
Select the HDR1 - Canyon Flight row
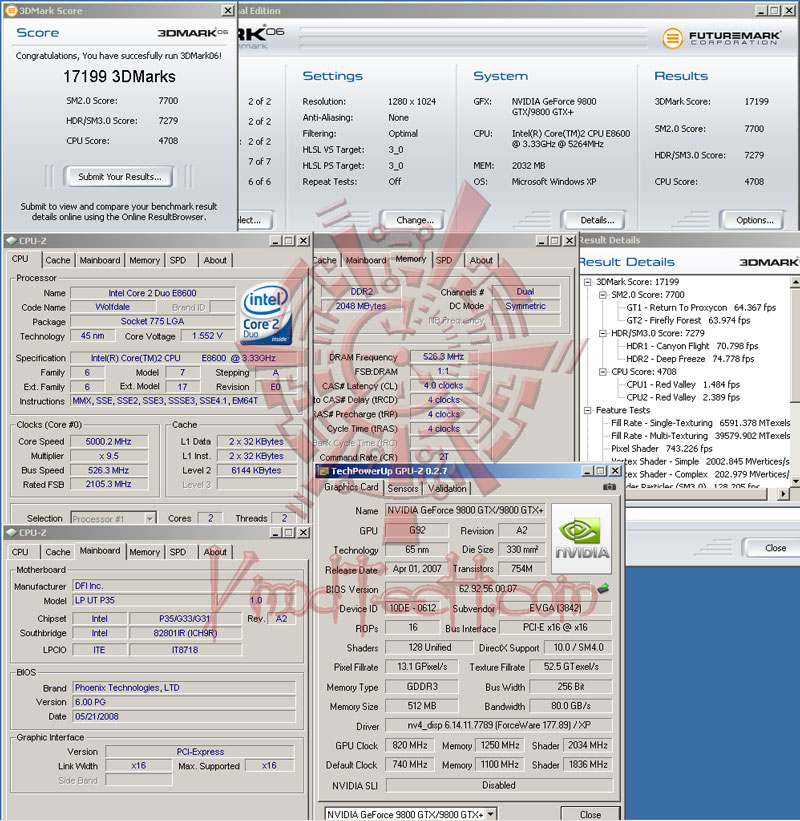692,346
